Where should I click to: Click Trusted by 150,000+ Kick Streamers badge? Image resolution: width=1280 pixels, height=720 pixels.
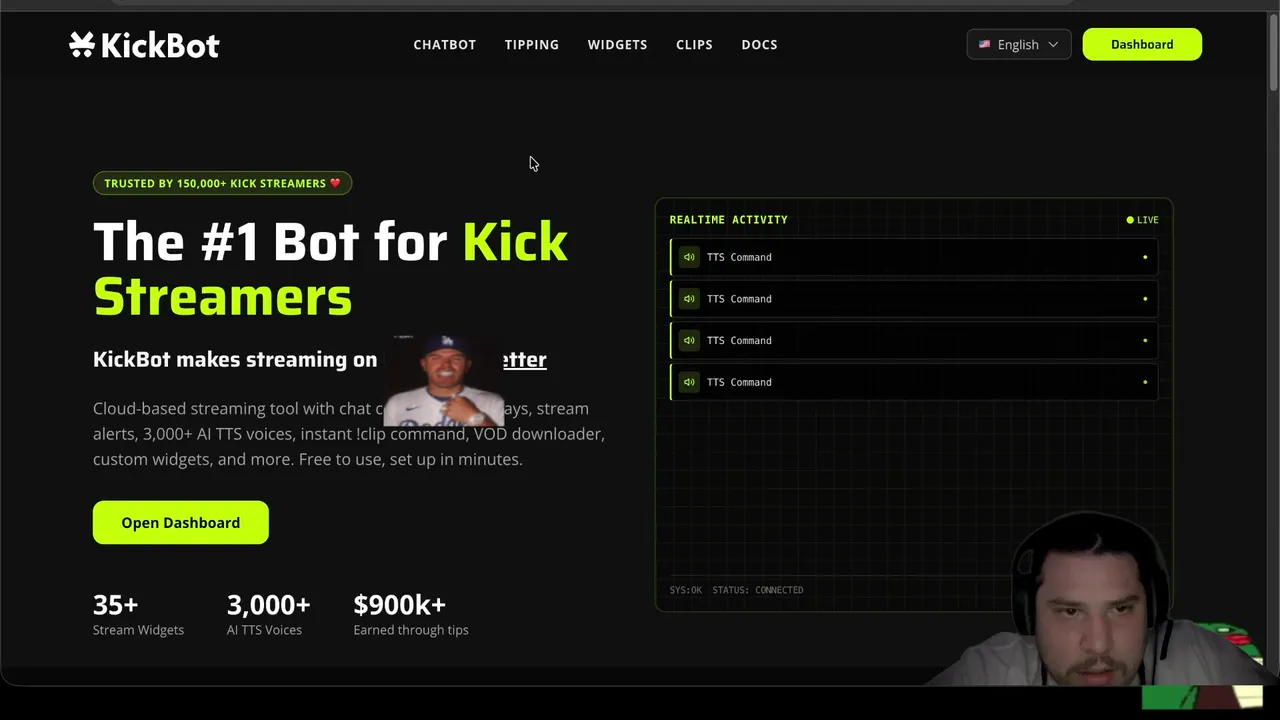[222, 183]
